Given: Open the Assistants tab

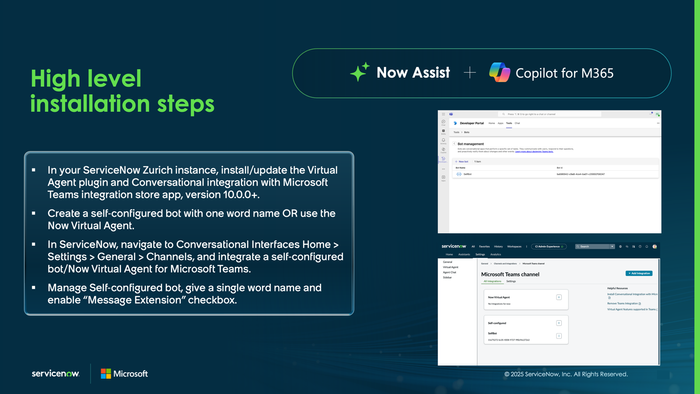Looking at the screenshot, I should (464, 254).
